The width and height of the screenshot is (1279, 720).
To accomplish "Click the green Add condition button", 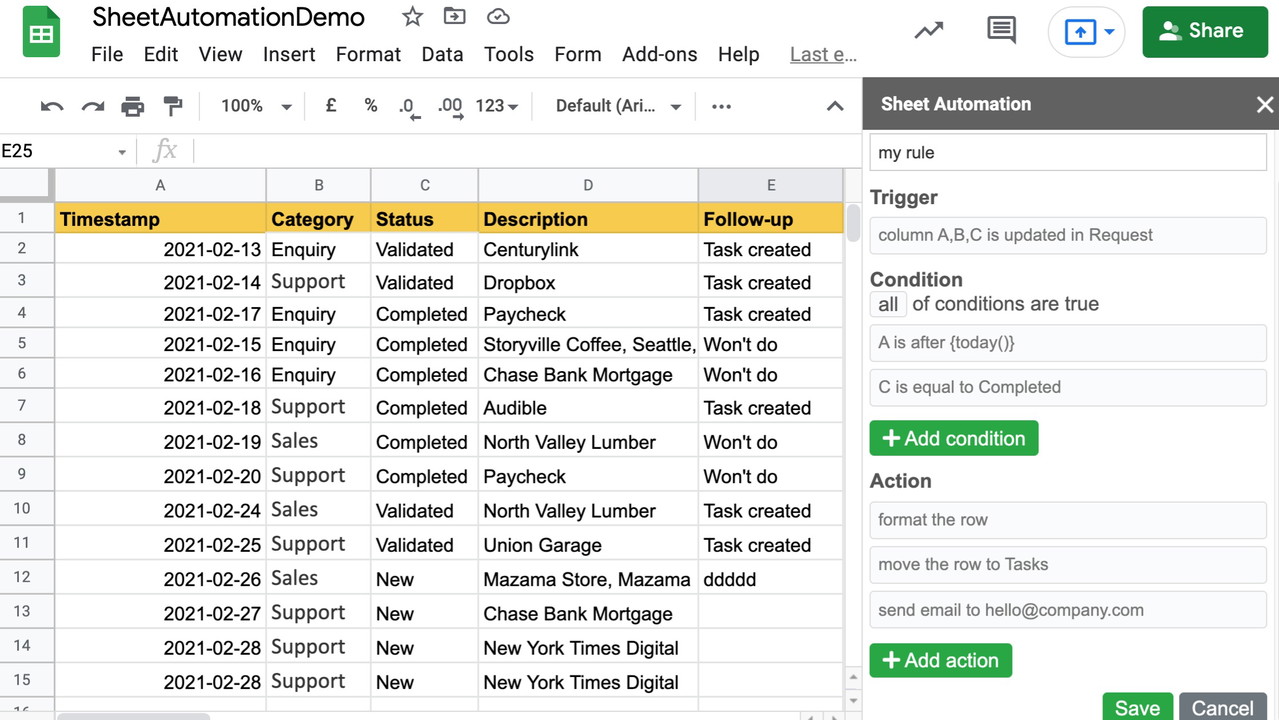I will pyautogui.click(x=953, y=438).
